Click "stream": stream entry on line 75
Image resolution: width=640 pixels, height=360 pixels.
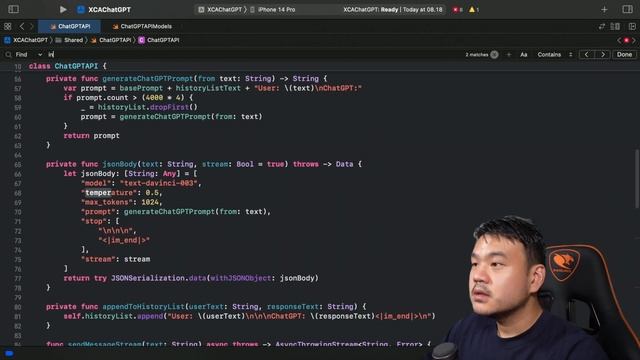116,259
